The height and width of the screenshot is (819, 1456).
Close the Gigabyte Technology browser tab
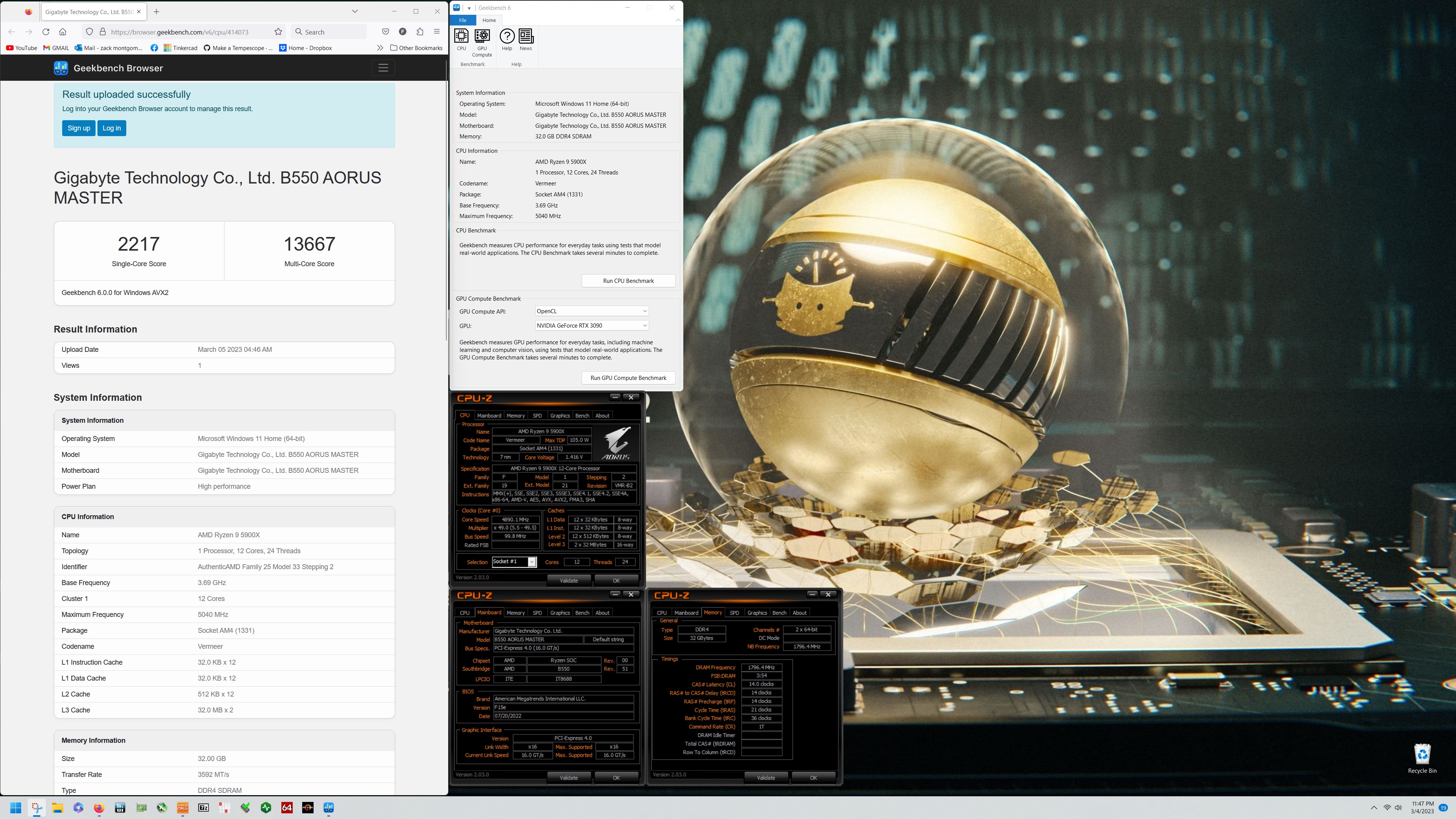(x=138, y=11)
